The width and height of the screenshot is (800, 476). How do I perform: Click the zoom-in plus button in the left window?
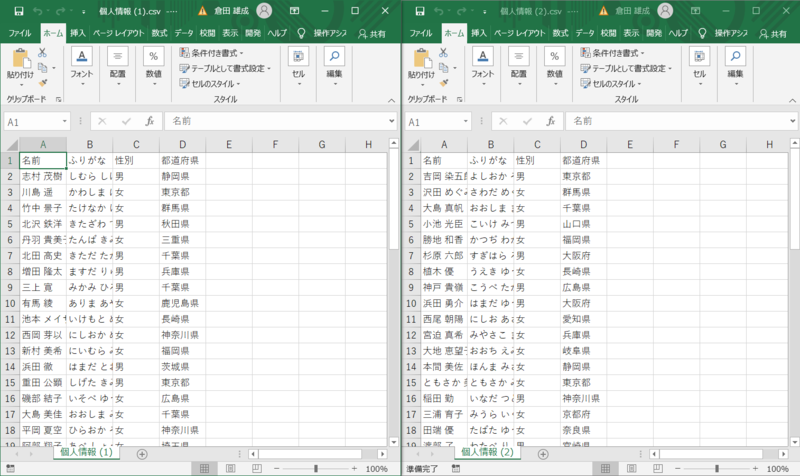click(354, 468)
